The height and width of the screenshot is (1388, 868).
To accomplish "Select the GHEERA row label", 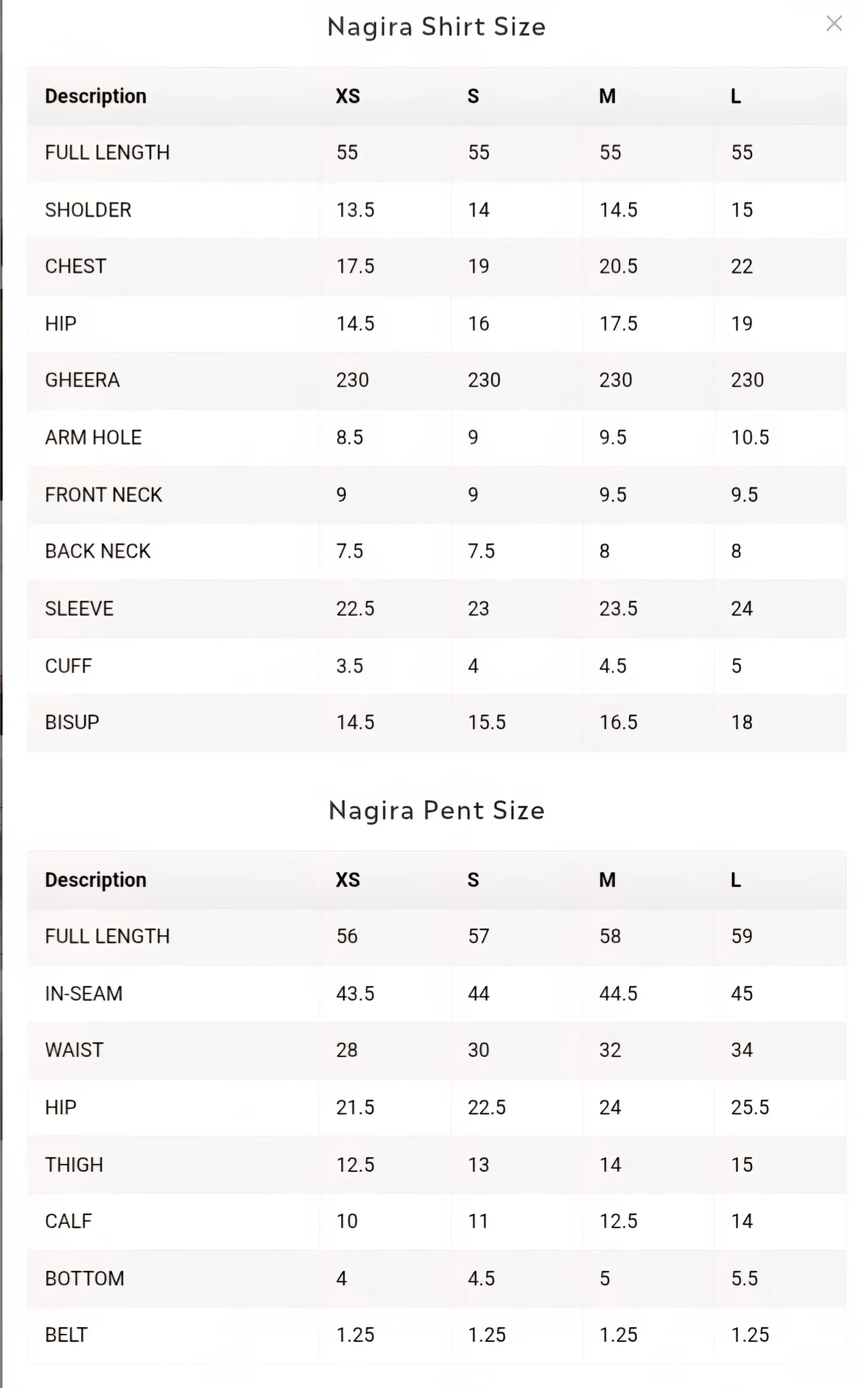I will (82, 380).
